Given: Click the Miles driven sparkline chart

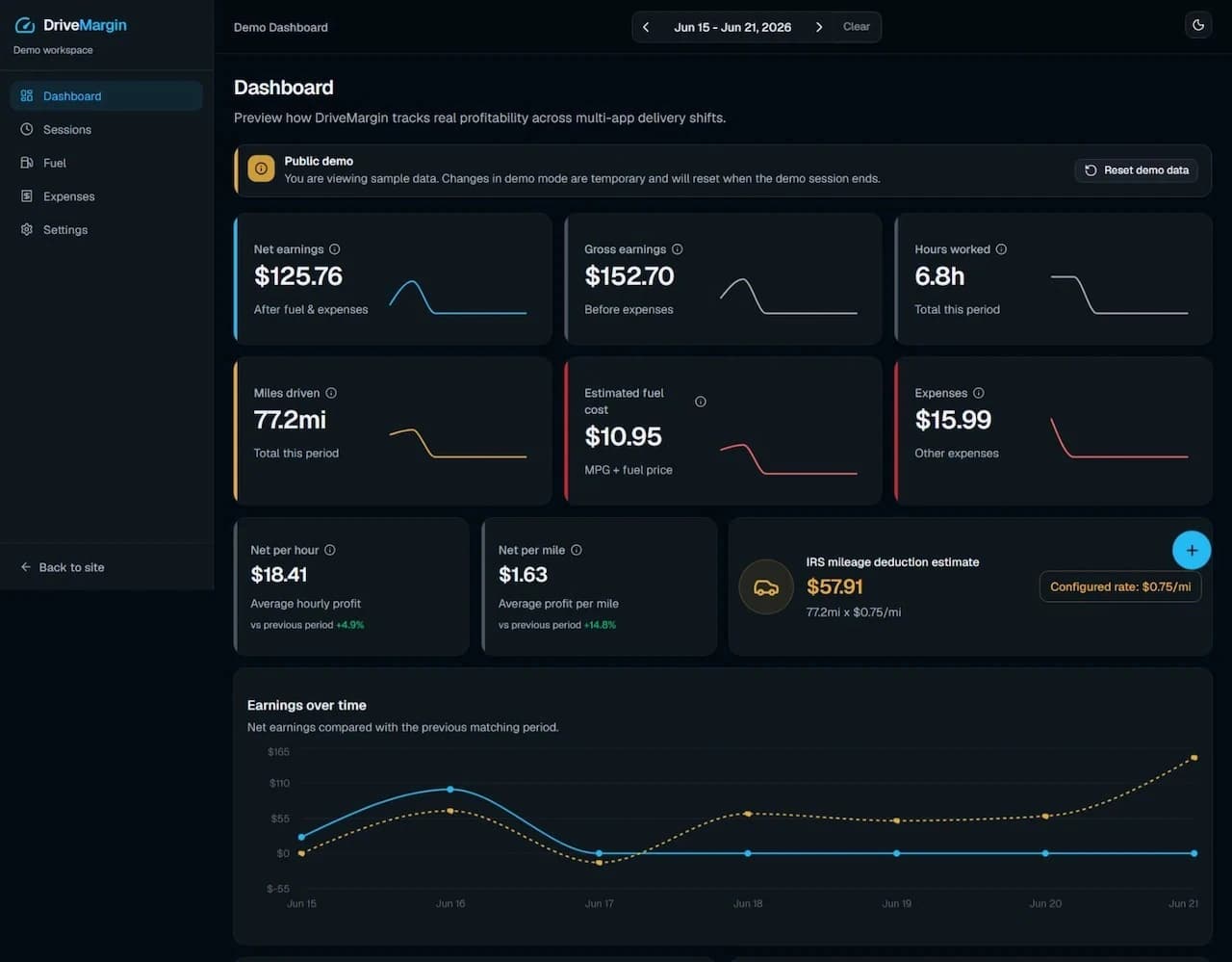Looking at the screenshot, I should [x=458, y=443].
